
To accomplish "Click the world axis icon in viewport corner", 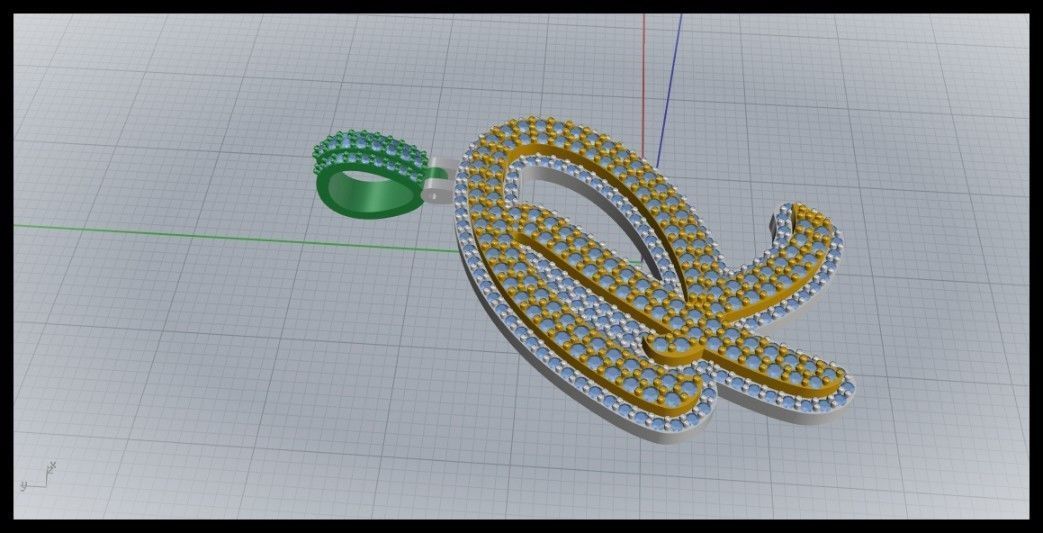I will click(37, 477).
